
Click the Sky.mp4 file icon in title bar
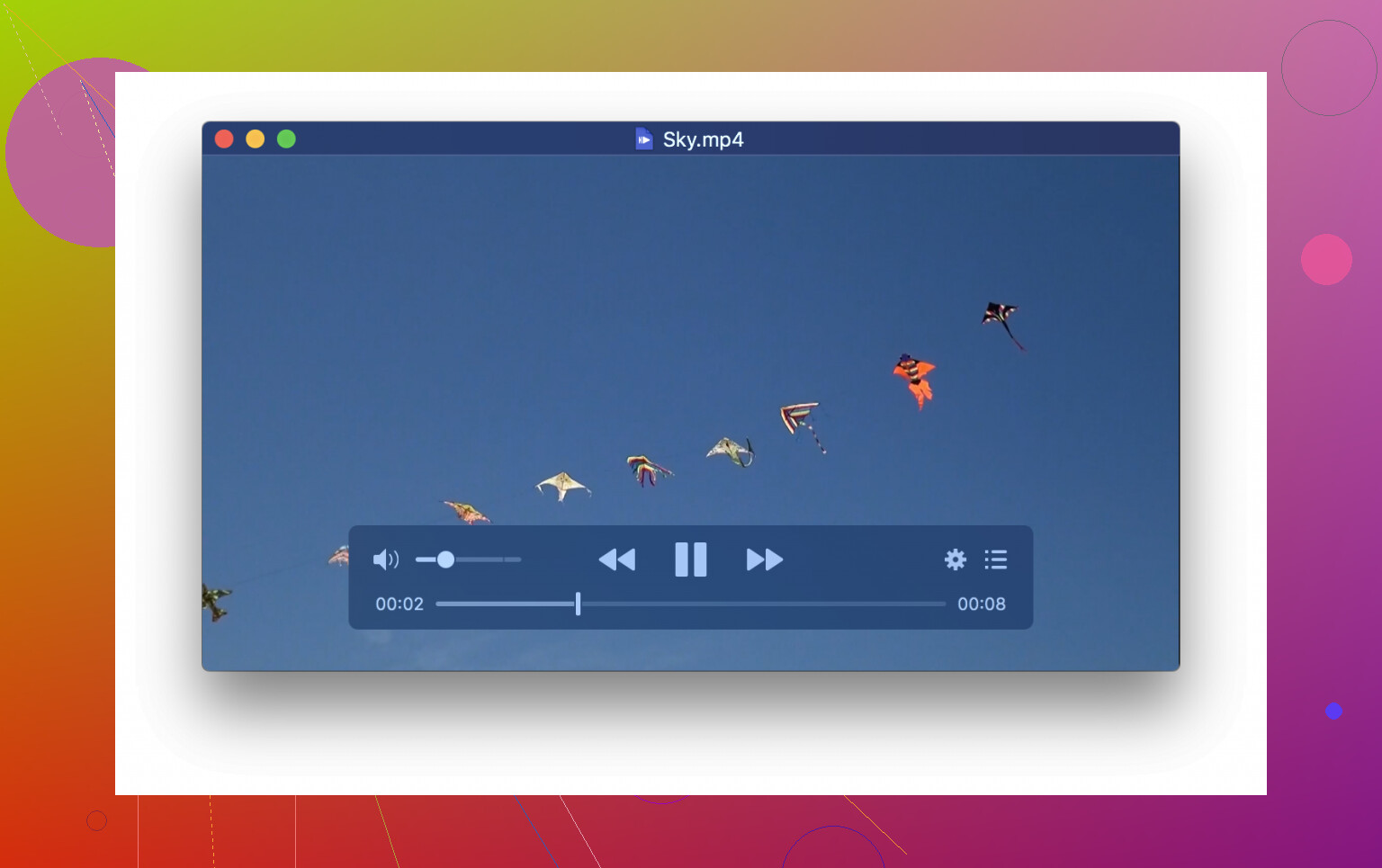point(643,139)
